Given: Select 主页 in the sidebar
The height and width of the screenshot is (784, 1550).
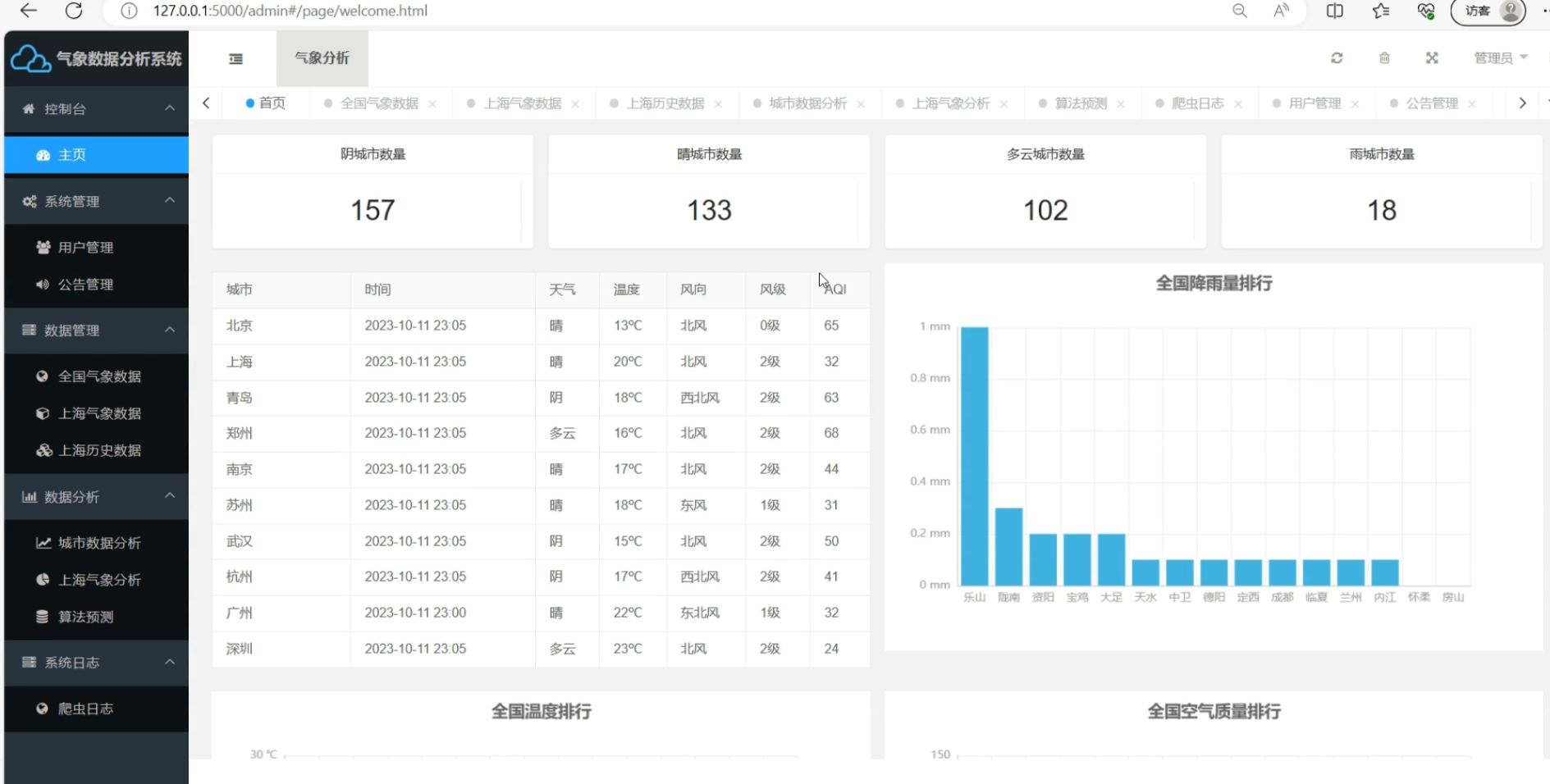Looking at the screenshot, I should click(96, 155).
